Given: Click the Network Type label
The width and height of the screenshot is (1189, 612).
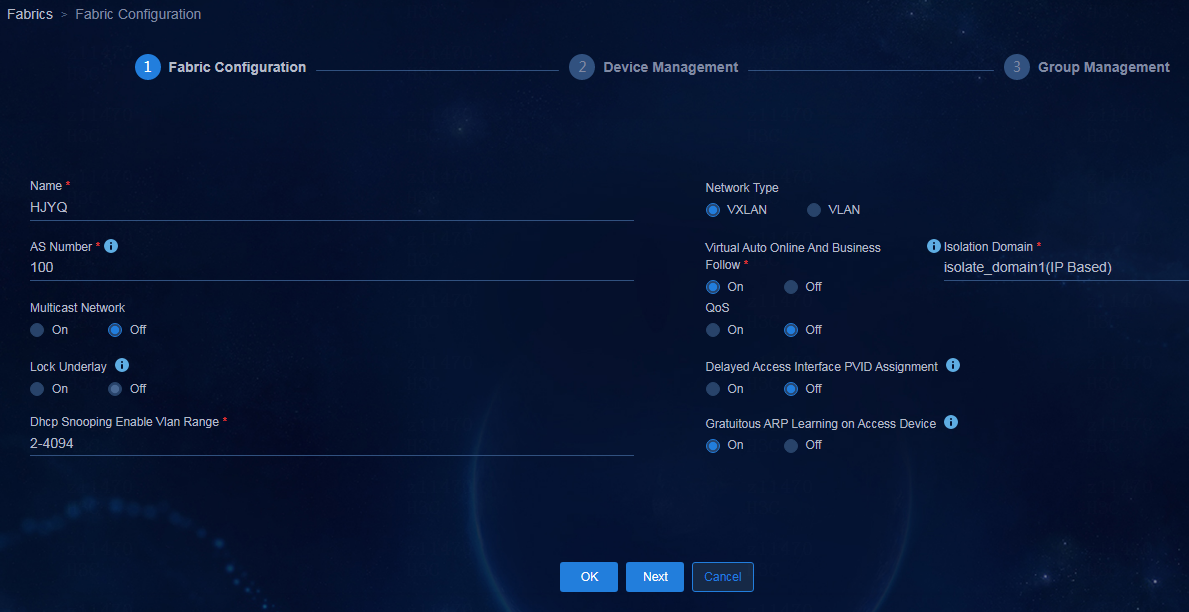Looking at the screenshot, I should (x=742, y=188).
